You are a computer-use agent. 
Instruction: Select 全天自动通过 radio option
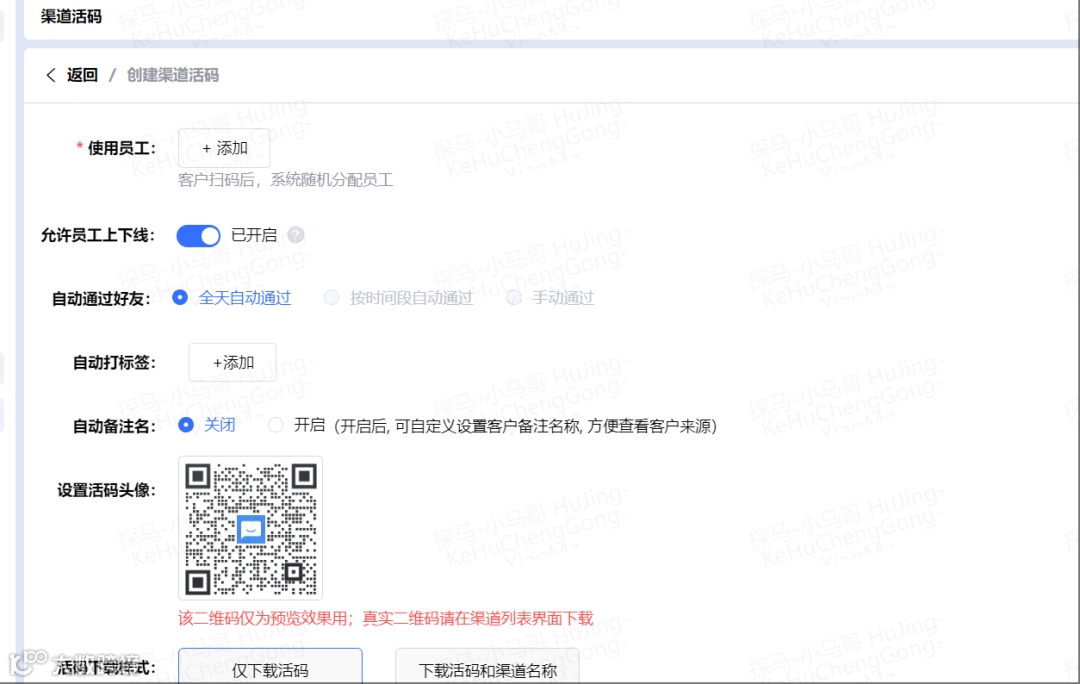pyautogui.click(x=180, y=298)
